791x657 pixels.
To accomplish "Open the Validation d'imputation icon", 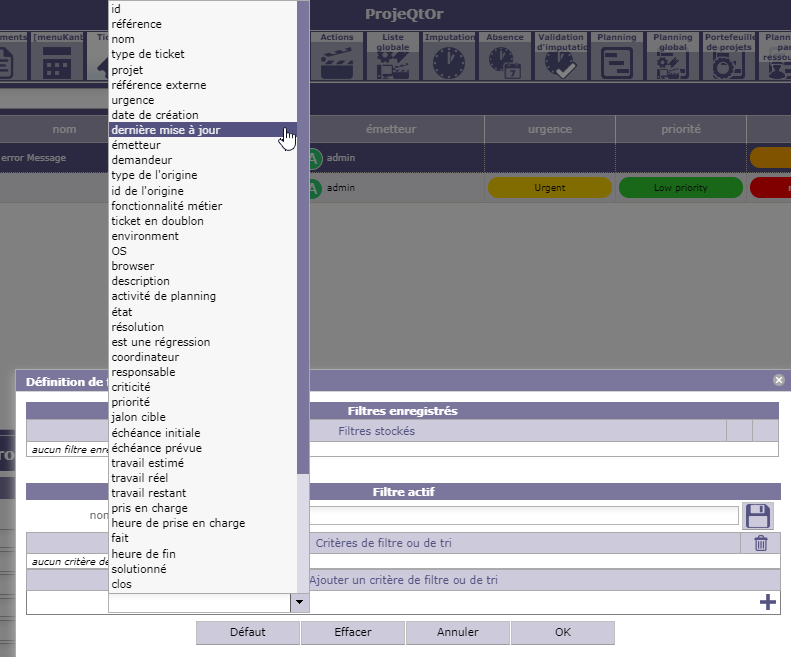I will [560, 64].
